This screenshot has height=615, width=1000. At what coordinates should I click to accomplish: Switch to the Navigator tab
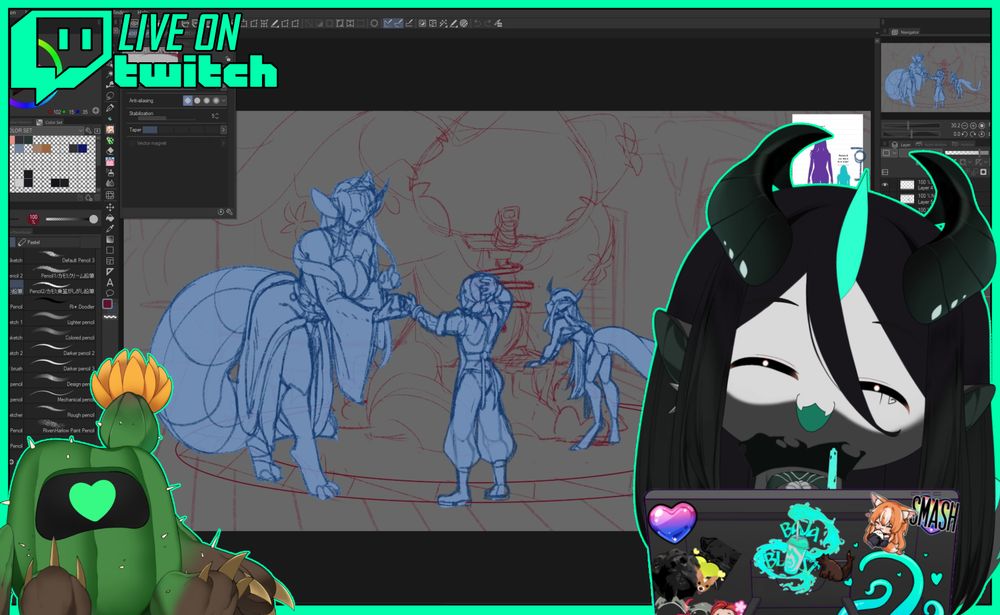pos(906,32)
